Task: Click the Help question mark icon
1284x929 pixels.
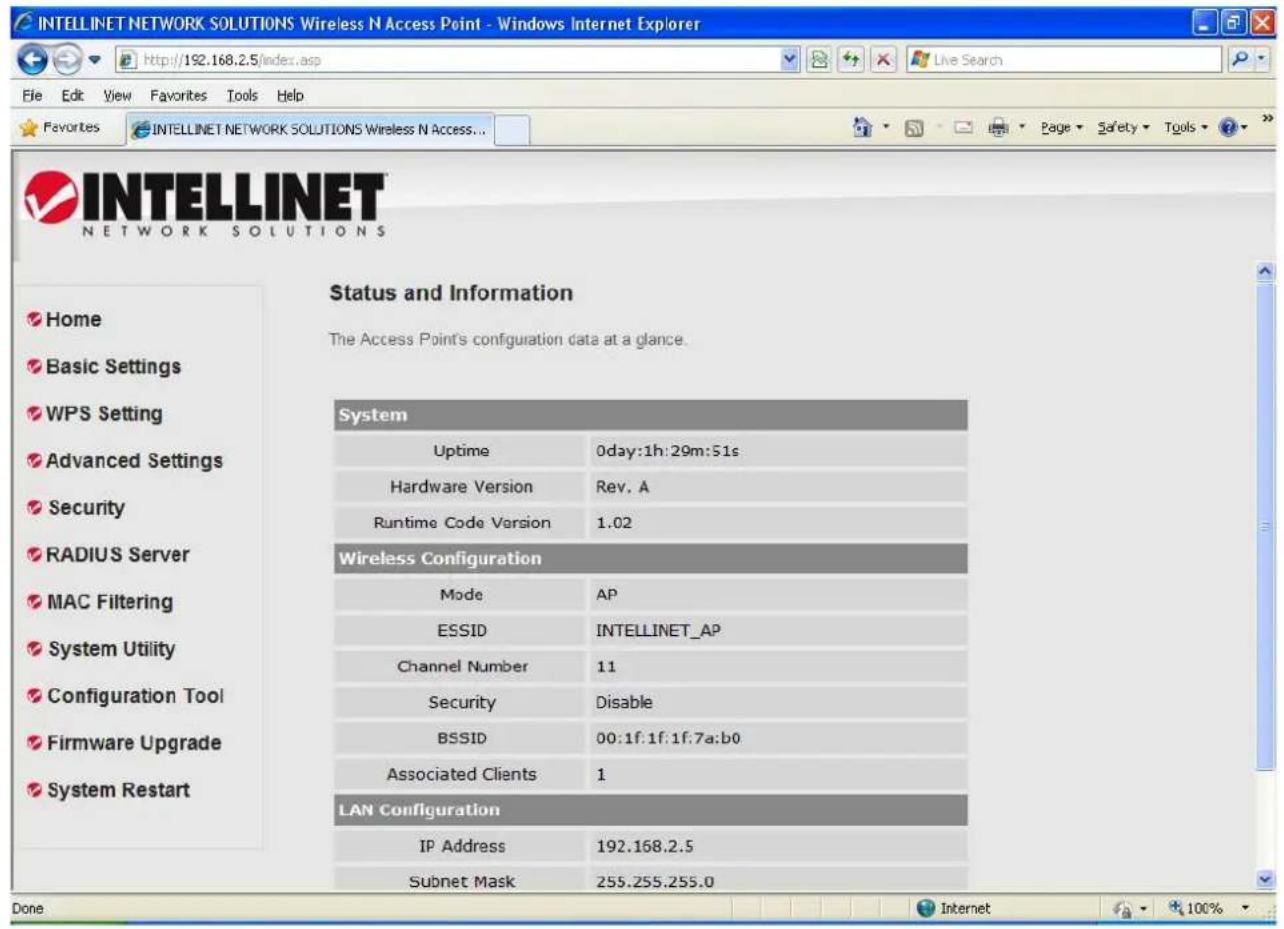Action: click(x=1229, y=128)
